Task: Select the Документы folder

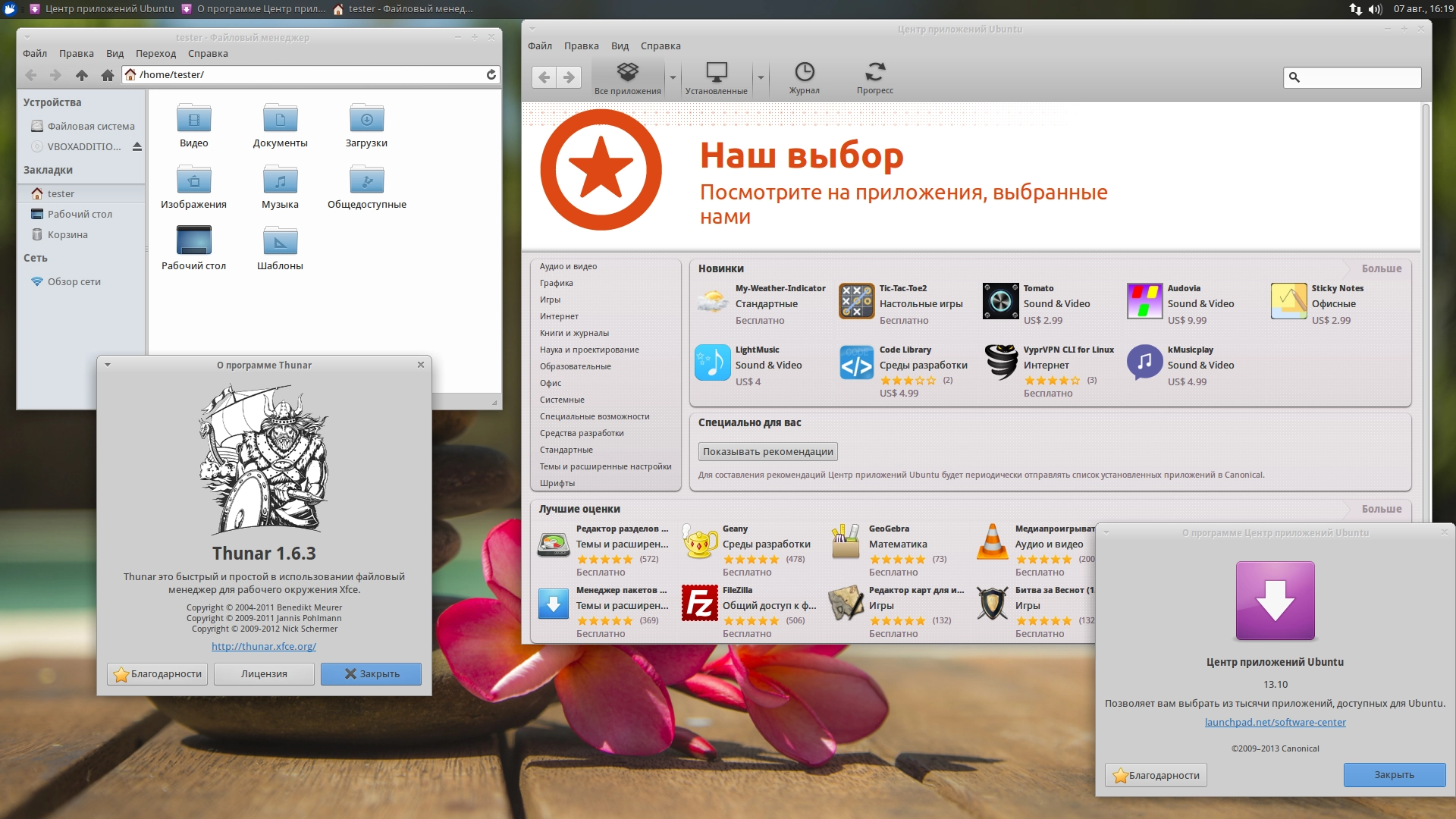Action: pyautogui.click(x=281, y=126)
